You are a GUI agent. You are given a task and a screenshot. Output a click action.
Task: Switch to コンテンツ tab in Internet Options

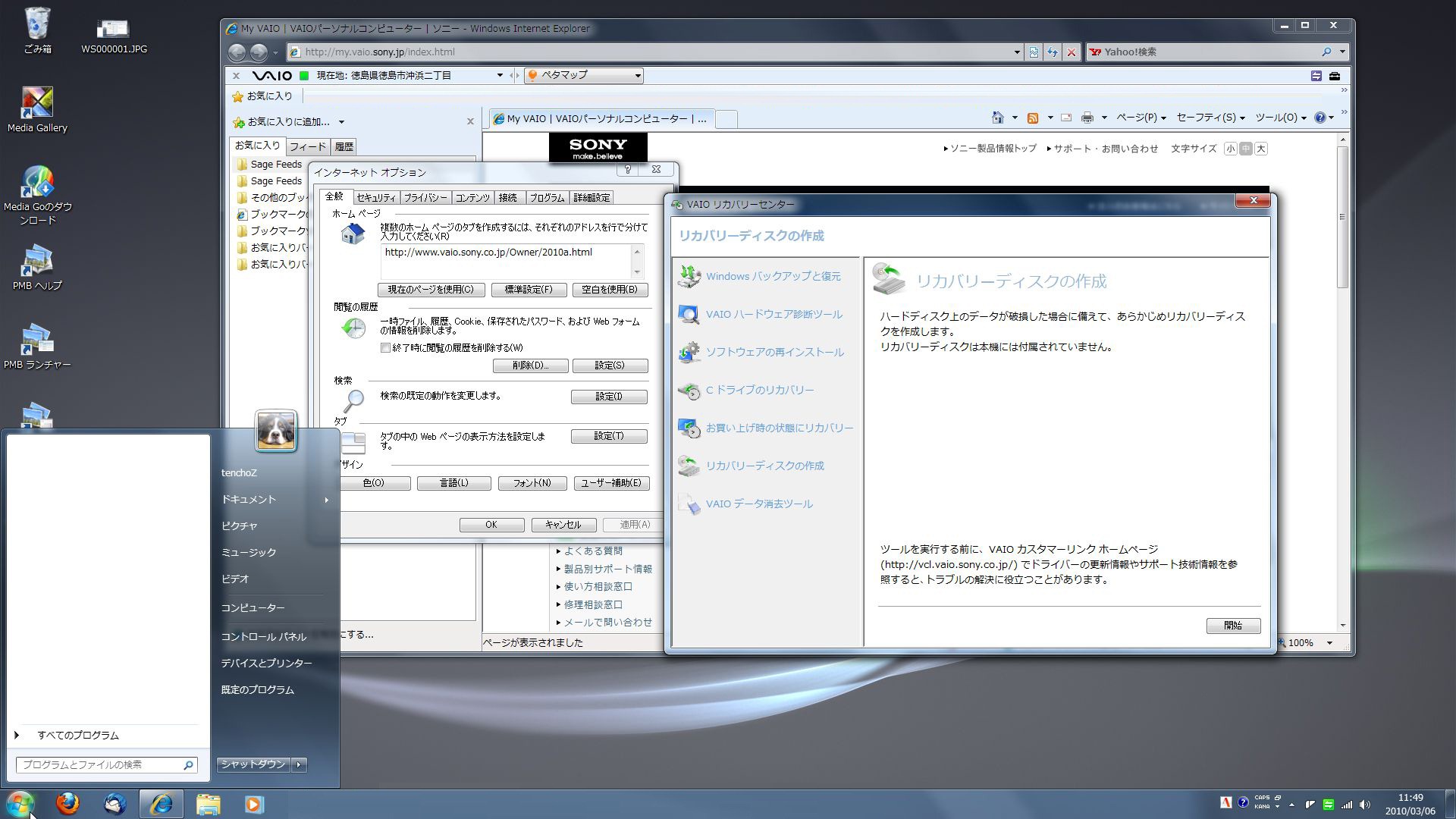pos(472,198)
